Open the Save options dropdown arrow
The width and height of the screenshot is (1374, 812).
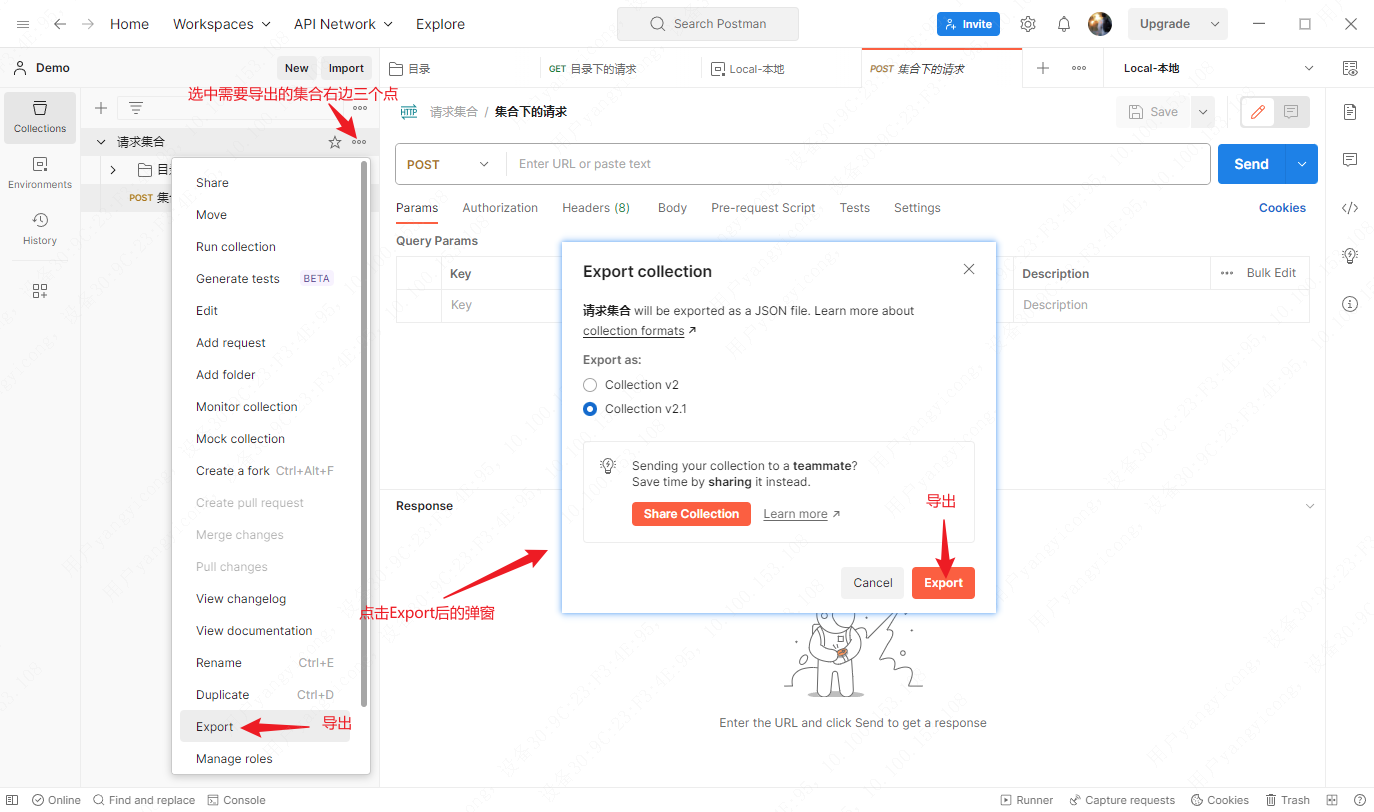click(x=1203, y=112)
